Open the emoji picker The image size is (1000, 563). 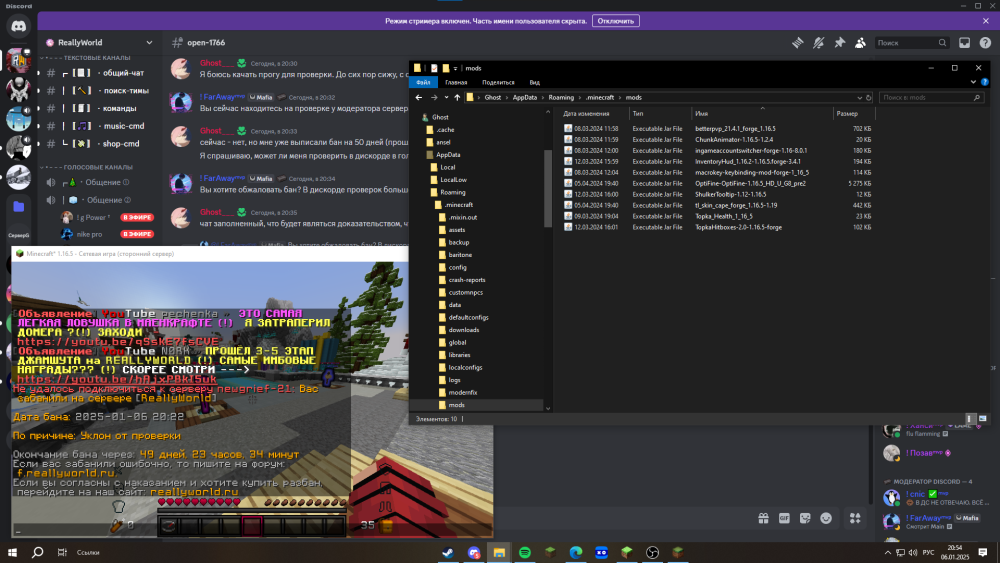tap(826, 518)
